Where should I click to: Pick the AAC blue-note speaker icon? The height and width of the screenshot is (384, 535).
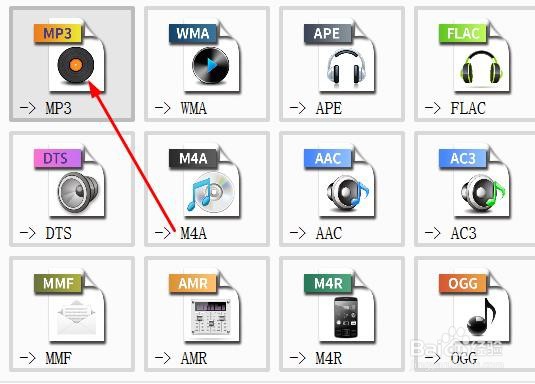click(340, 181)
